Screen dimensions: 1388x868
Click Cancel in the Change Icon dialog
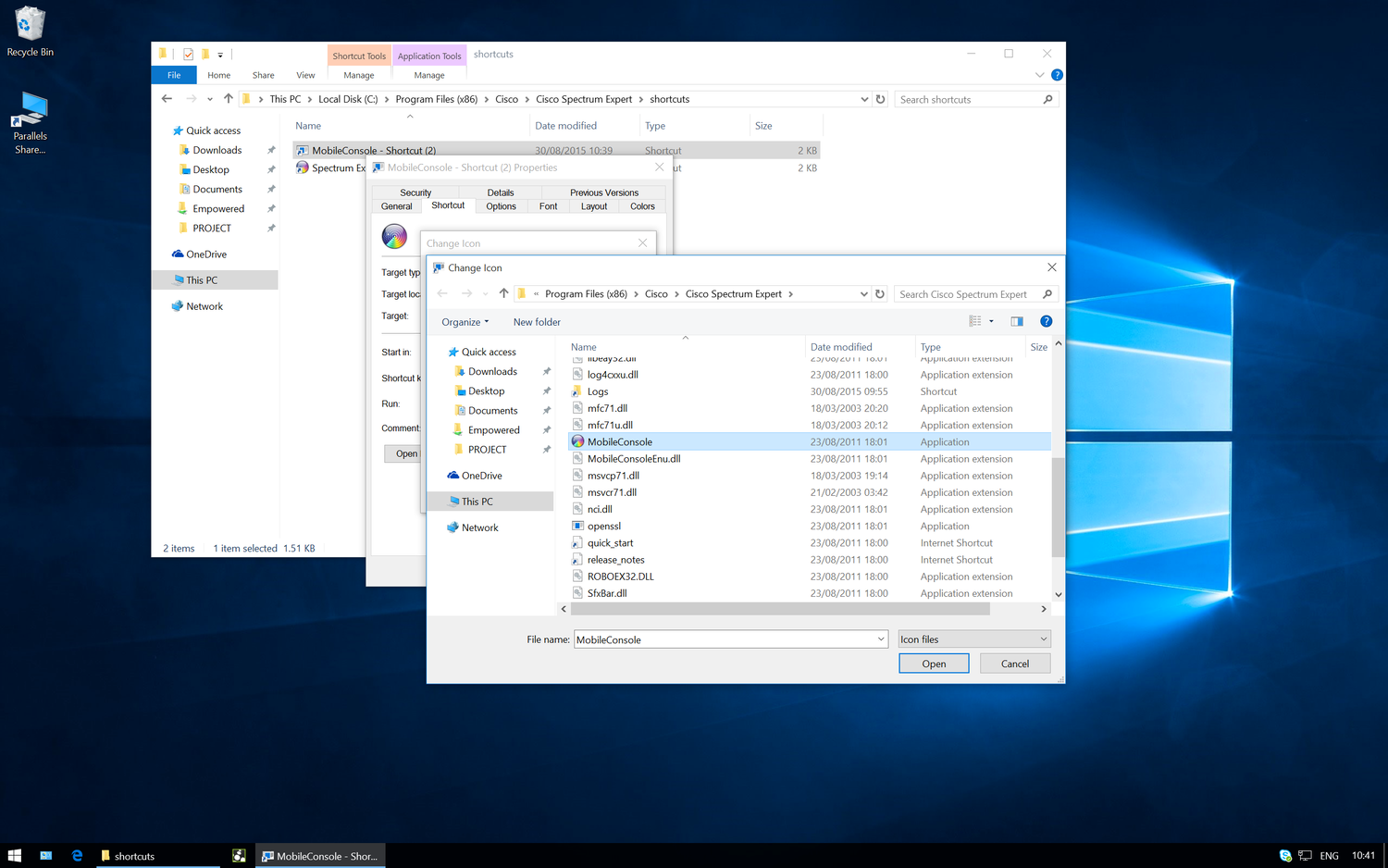[x=1015, y=663]
